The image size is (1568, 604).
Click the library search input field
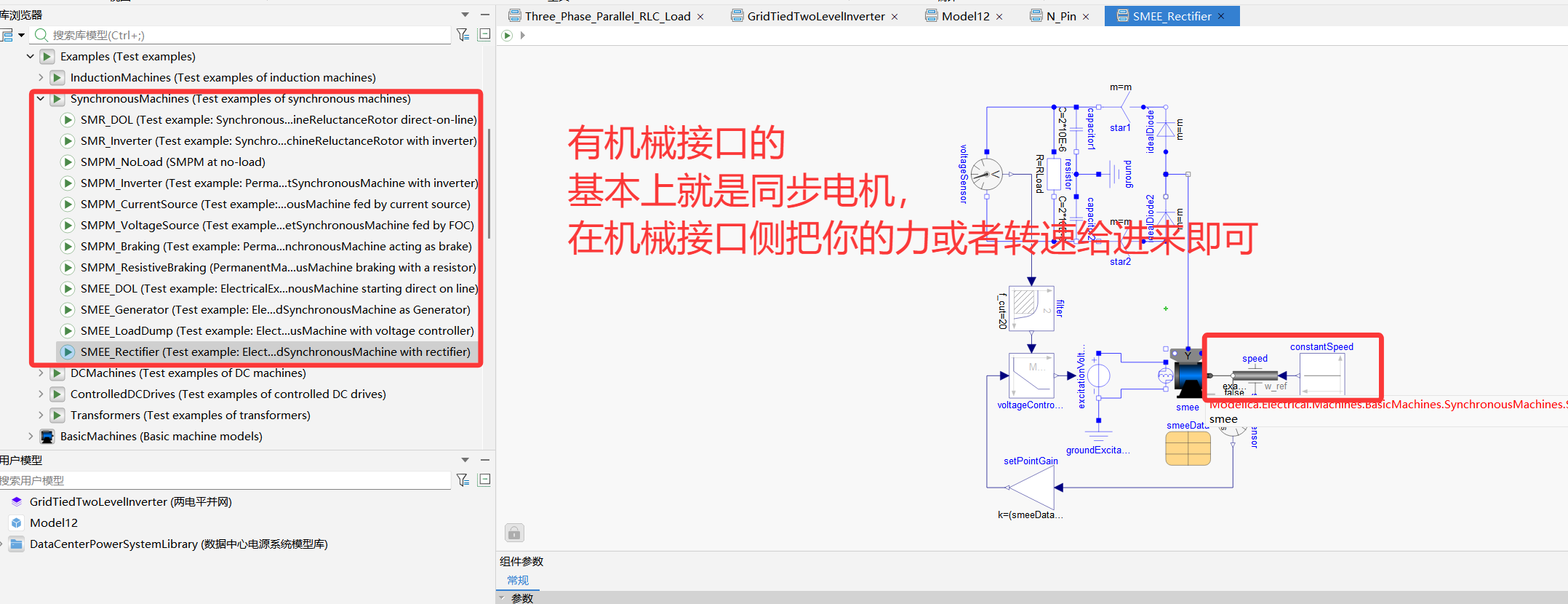click(250, 35)
